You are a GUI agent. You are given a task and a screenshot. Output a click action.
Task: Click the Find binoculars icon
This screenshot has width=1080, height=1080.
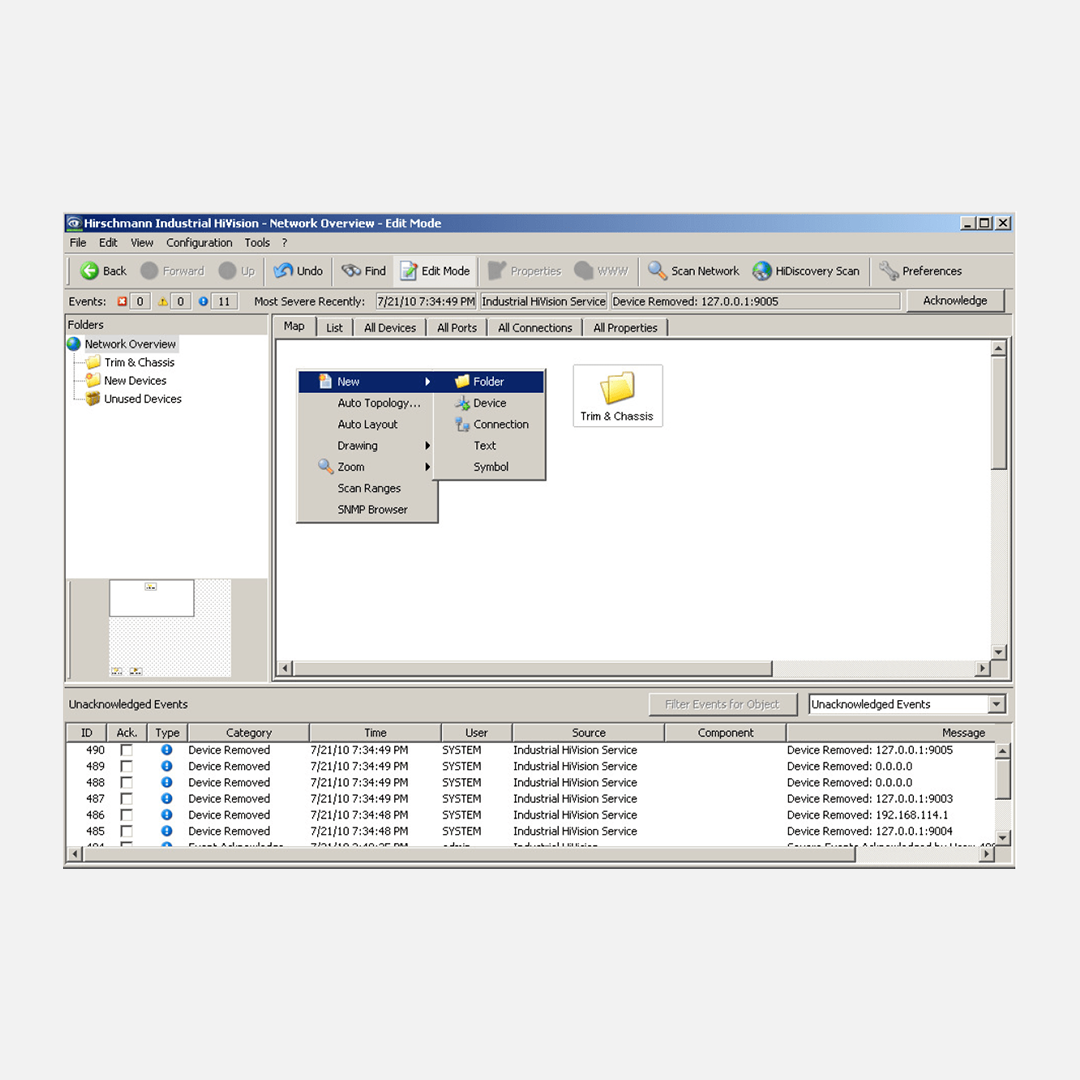point(351,271)
